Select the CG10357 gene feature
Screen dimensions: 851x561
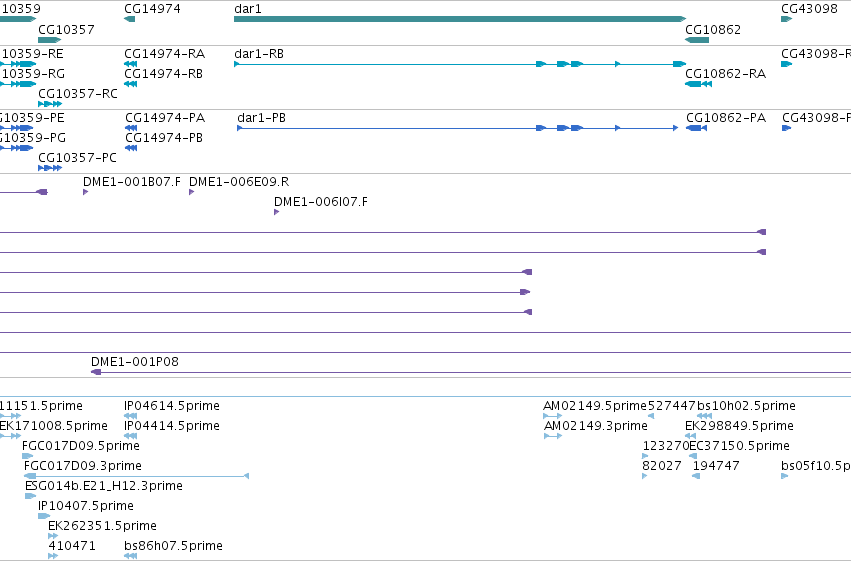(x=49, y=40)
